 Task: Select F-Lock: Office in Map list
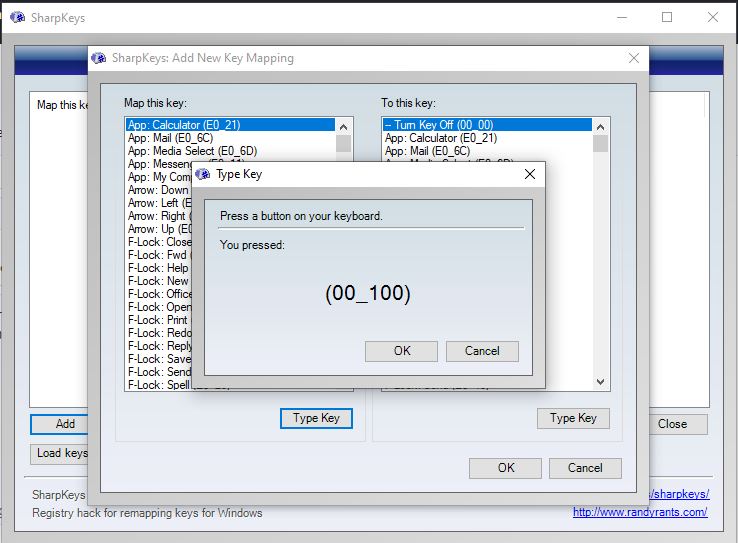[159, 294]
